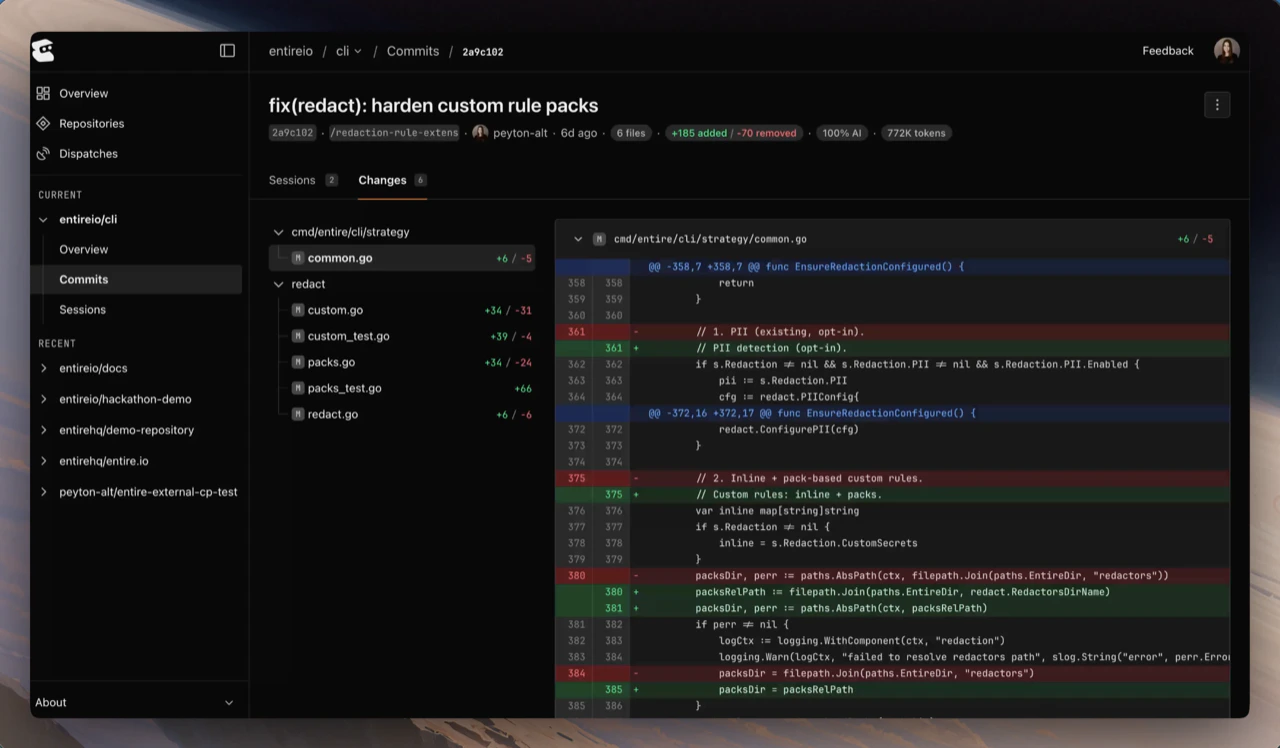1280x748 pixels.
Task: Collapse the cmd/entire/cli/strategy folder
Action: pos(278,232)
